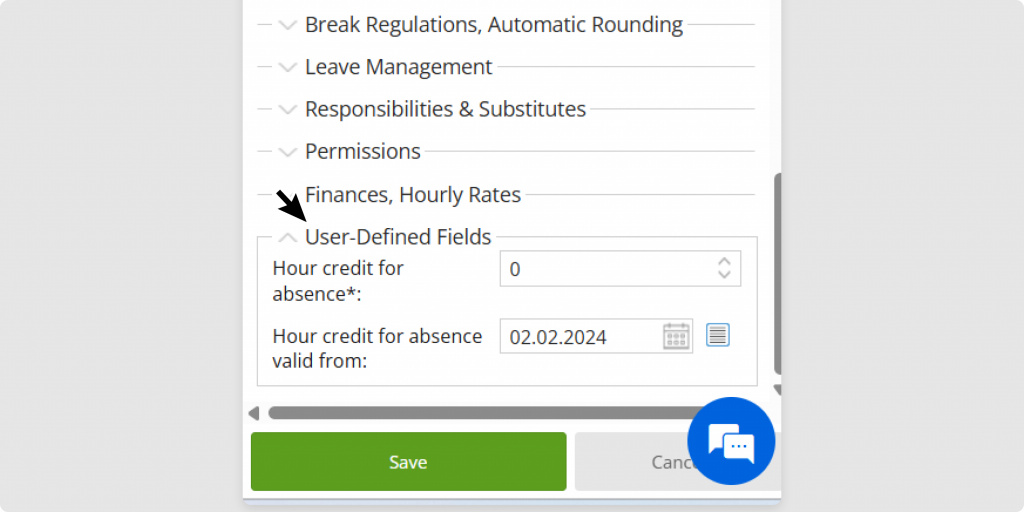Focus the Hour credit for absence field
The height and width of the screenshot is (512, 1024).
coord(605,269)
